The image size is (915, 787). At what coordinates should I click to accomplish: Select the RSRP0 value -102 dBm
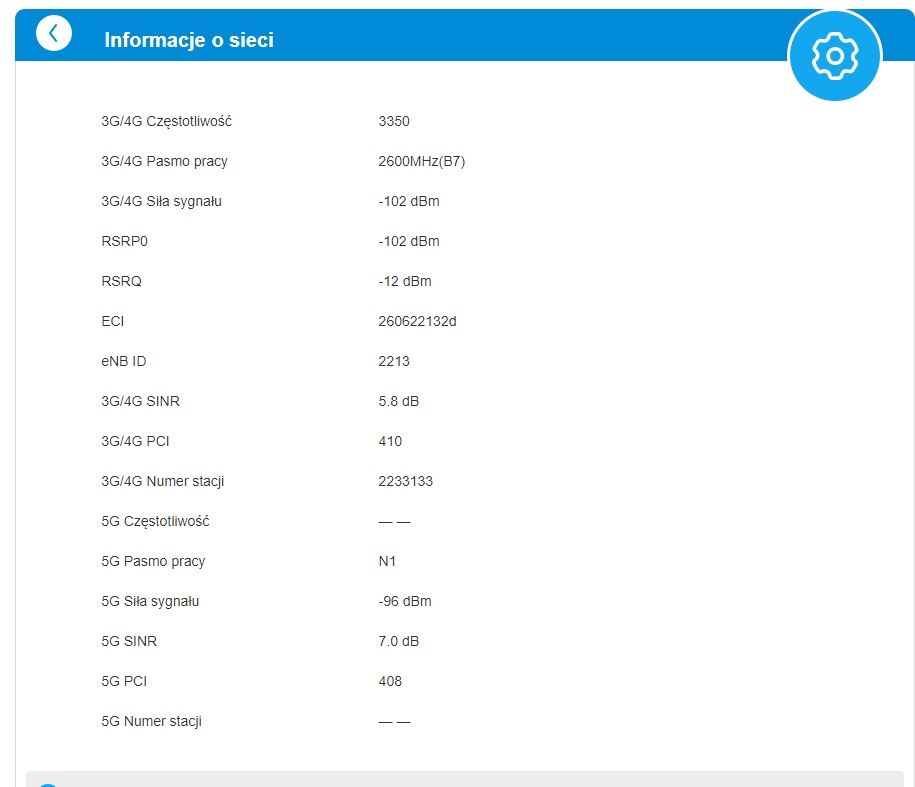point(404,241)
